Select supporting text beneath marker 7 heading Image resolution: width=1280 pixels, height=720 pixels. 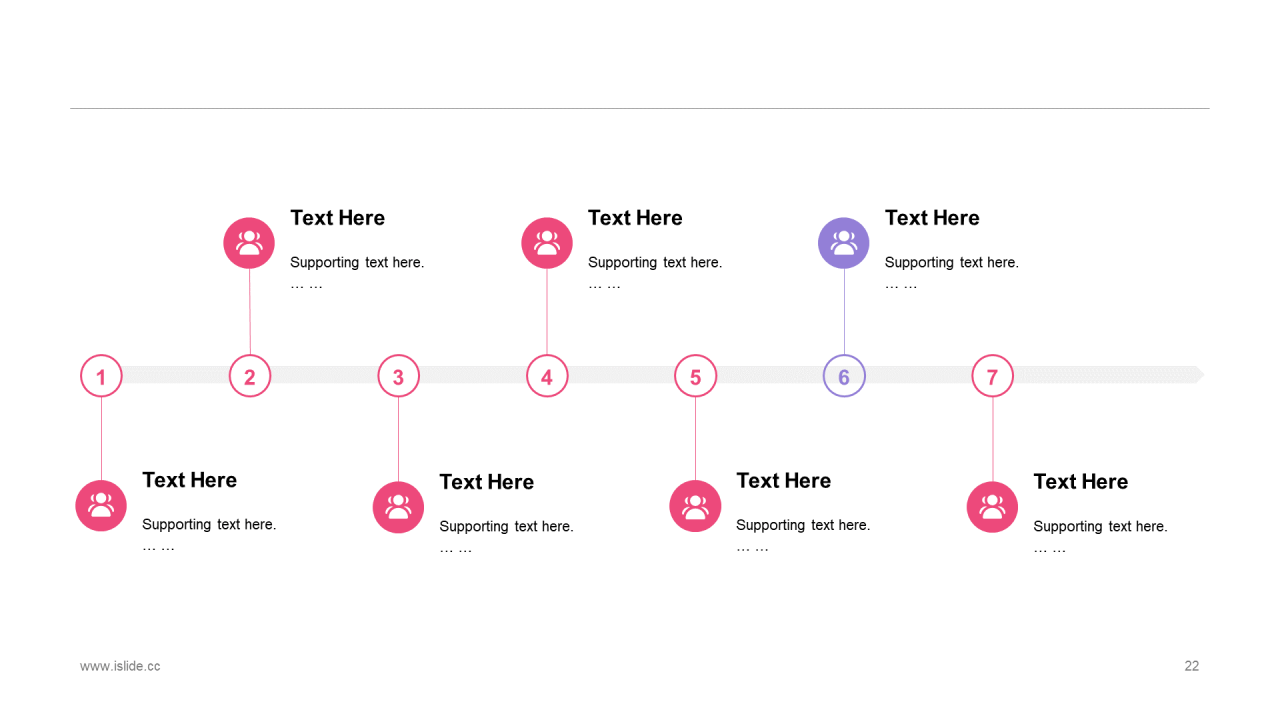pyautogui.click(x=1100, y=527)
